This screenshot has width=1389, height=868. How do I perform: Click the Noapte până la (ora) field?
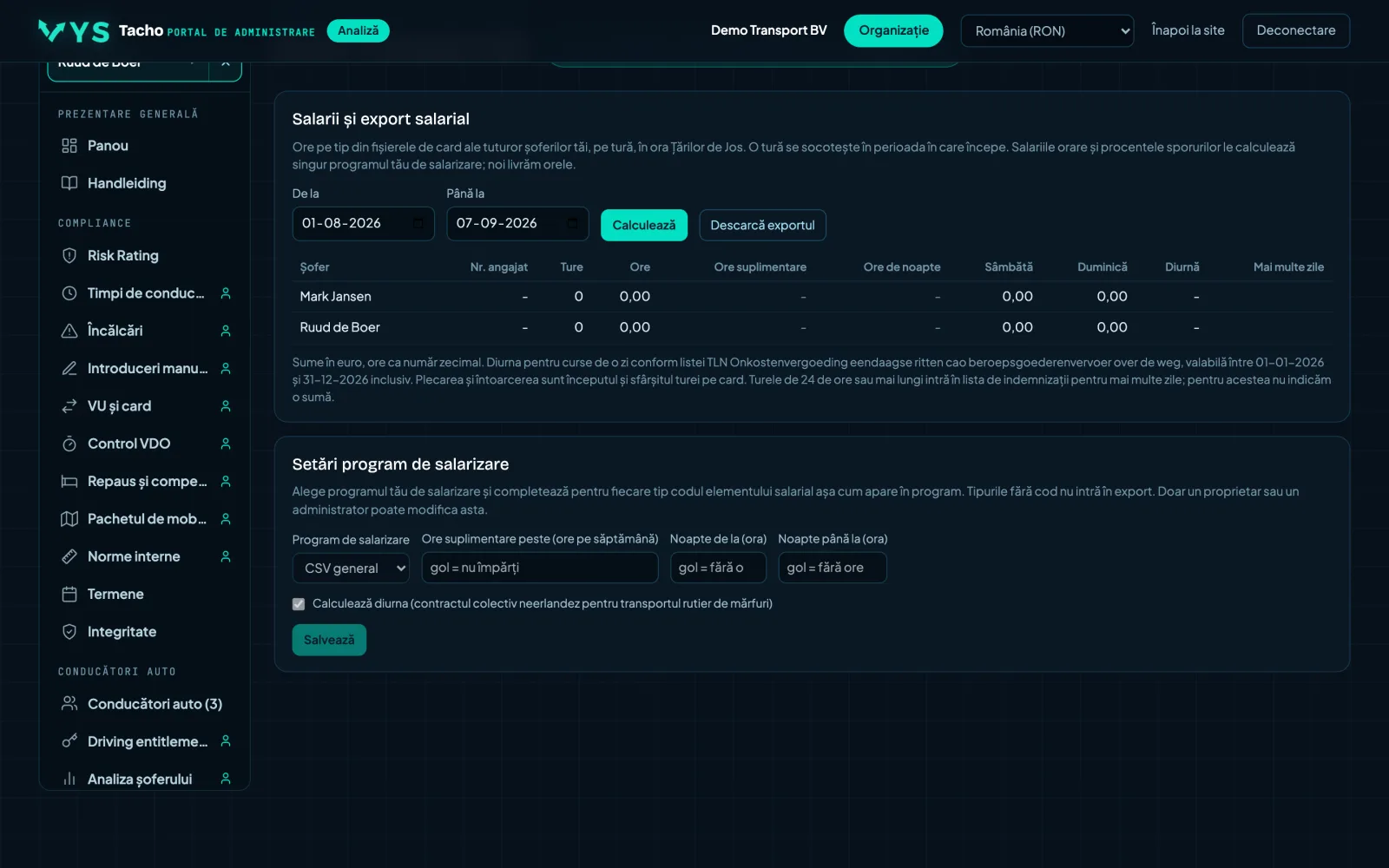click(x=833, y=568)
